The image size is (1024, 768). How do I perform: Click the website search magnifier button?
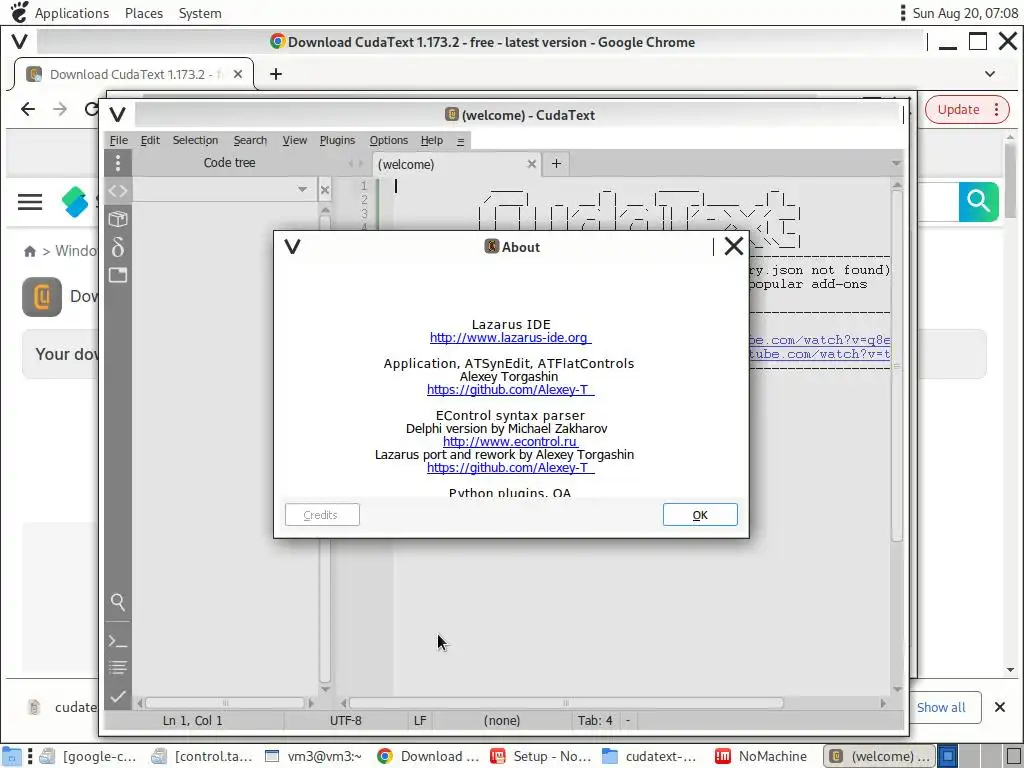[978, 202]
